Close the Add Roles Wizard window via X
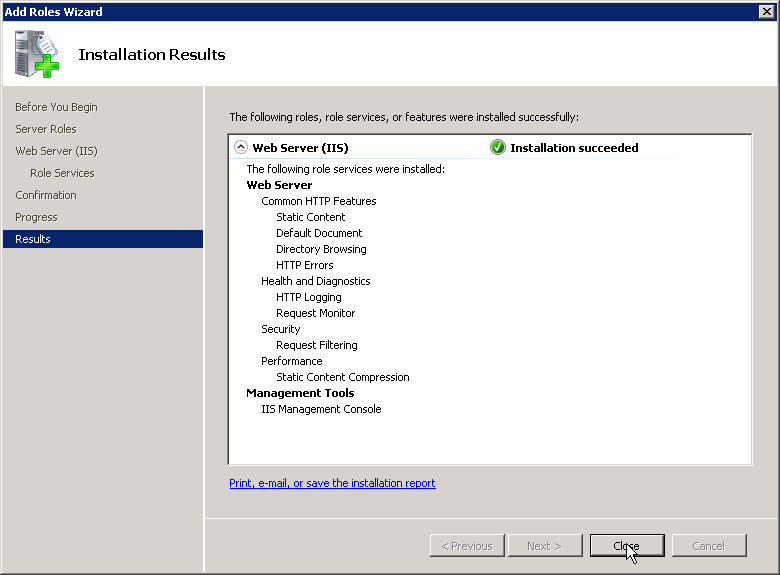Viewport: 780px width, 575px height. 767,11
